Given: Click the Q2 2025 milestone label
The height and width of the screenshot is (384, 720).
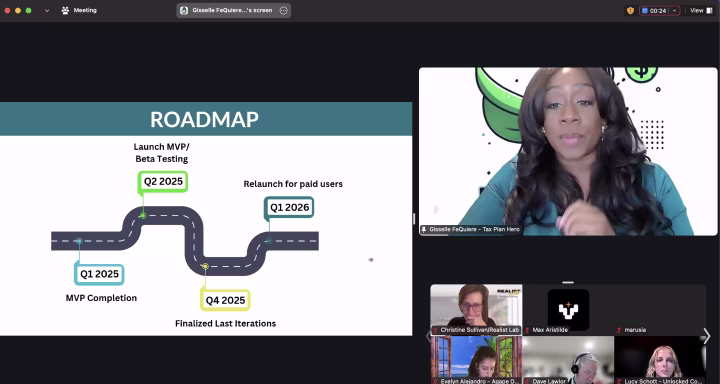Looking at the screenshot, I should (163, 181).
